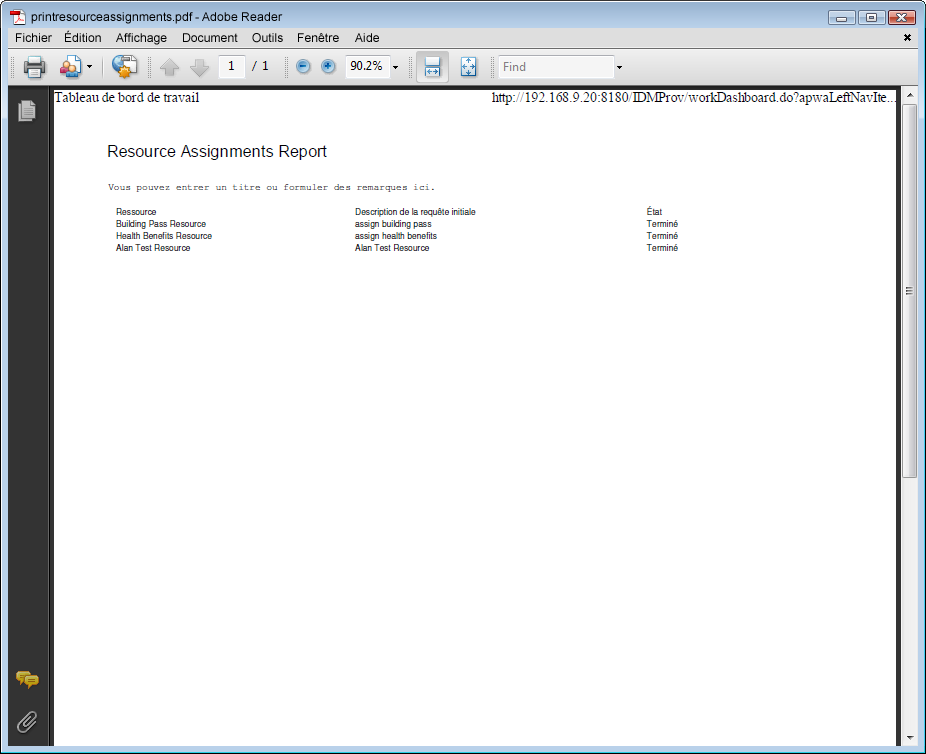The height and width of the screenshot is (754, 926).
Task: Click 'Terminé' for Building Pass Resource
Action: 662,224
